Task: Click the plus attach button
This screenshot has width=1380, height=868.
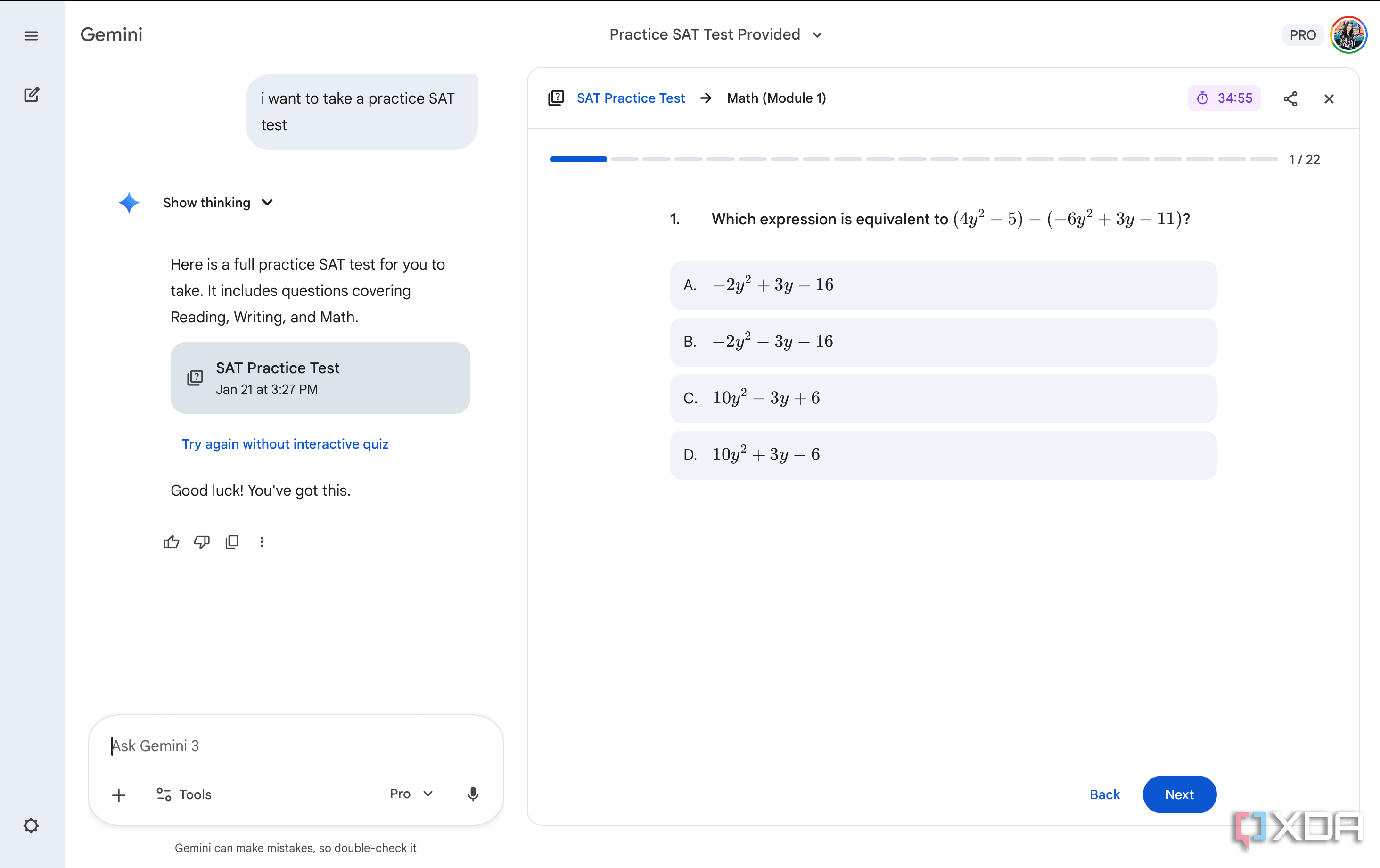Action: pos(119,794)
